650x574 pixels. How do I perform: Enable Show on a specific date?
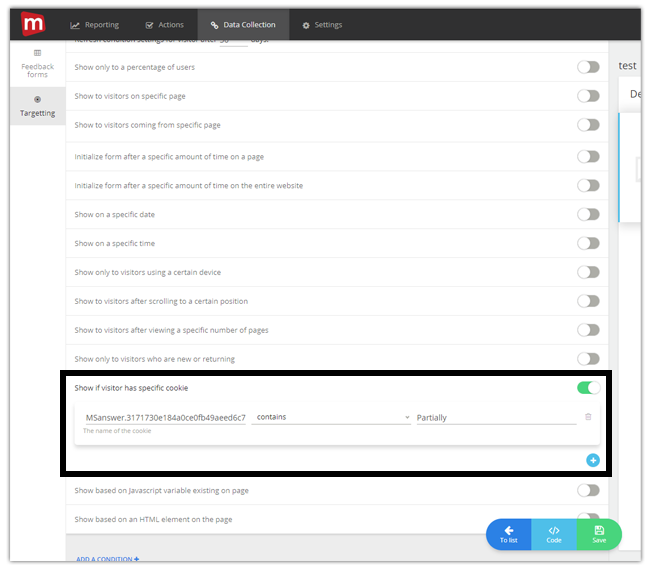point(588,215)
